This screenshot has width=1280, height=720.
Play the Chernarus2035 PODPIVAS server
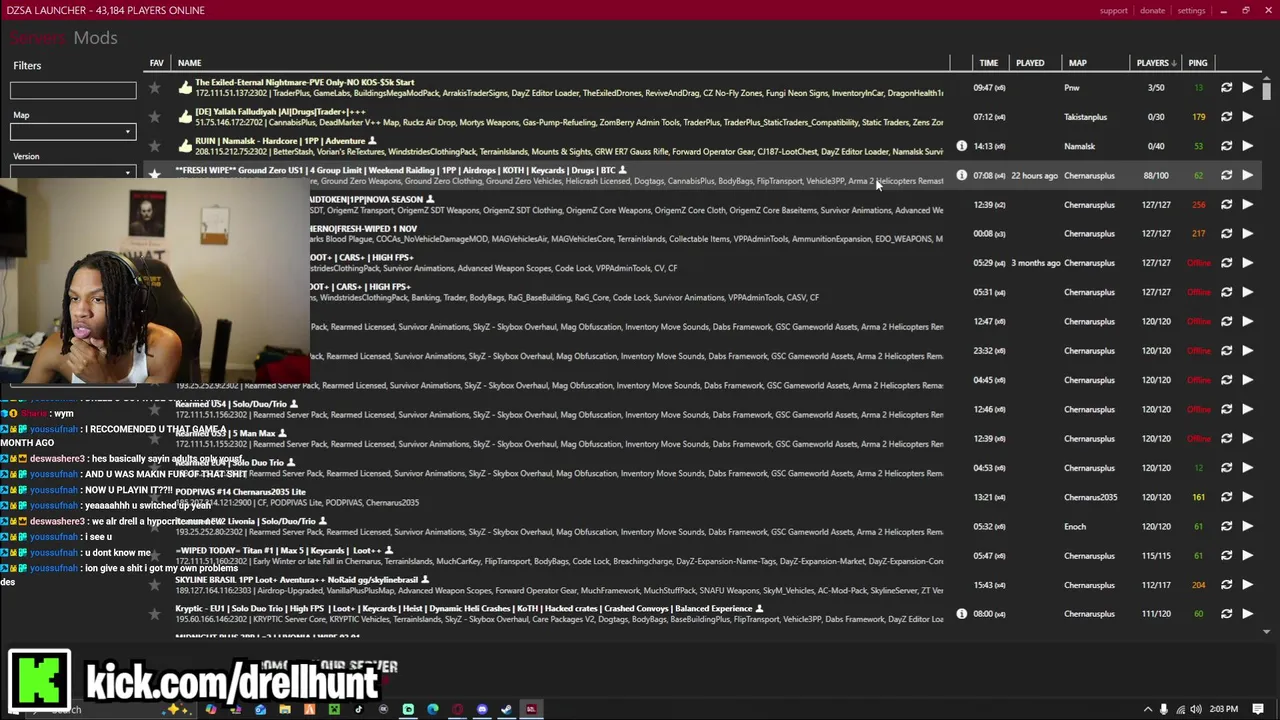(1247, 497)
